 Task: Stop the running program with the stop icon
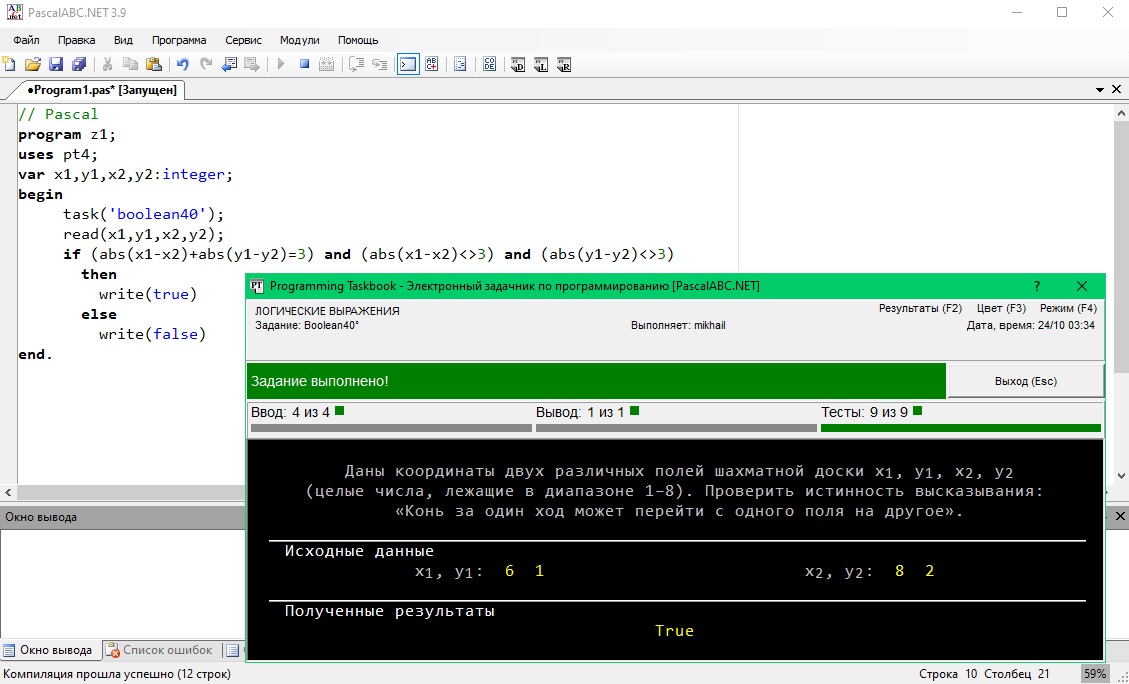pos(304,65)
